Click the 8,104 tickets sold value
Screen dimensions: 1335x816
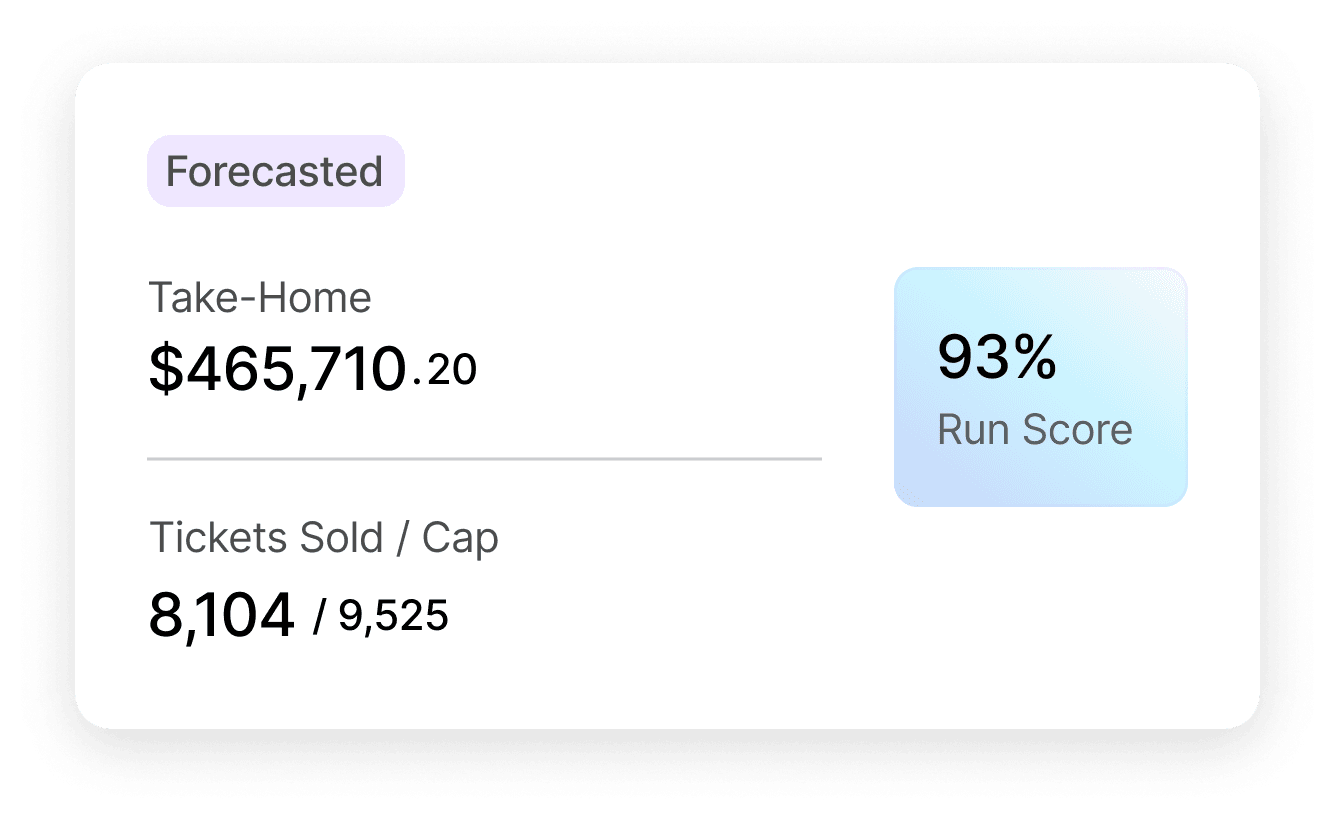[x=222, y=615]
